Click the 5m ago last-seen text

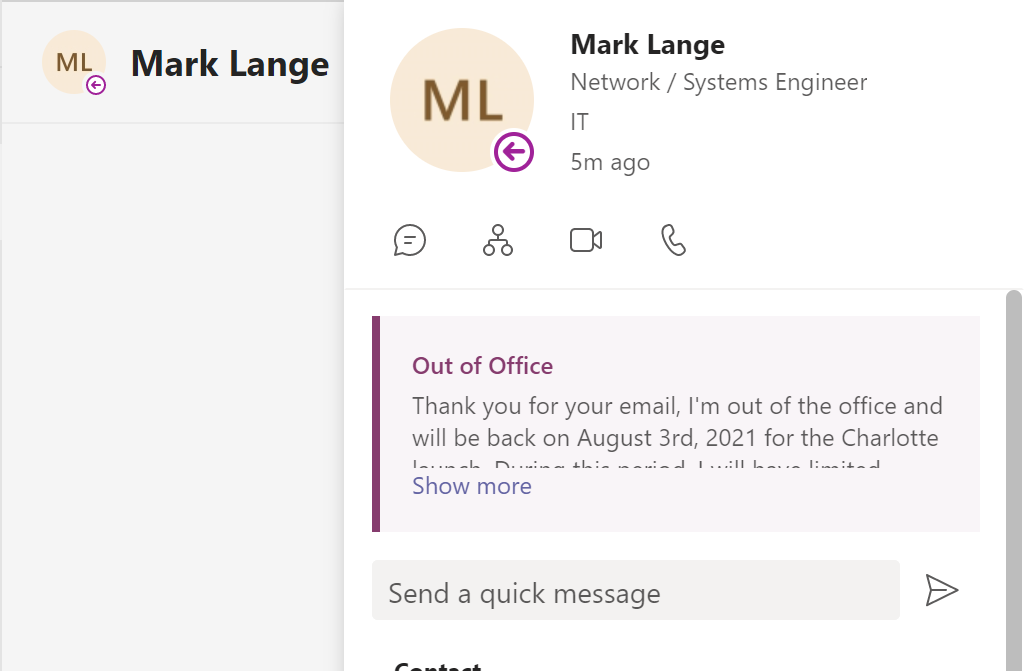coord(610,162)
